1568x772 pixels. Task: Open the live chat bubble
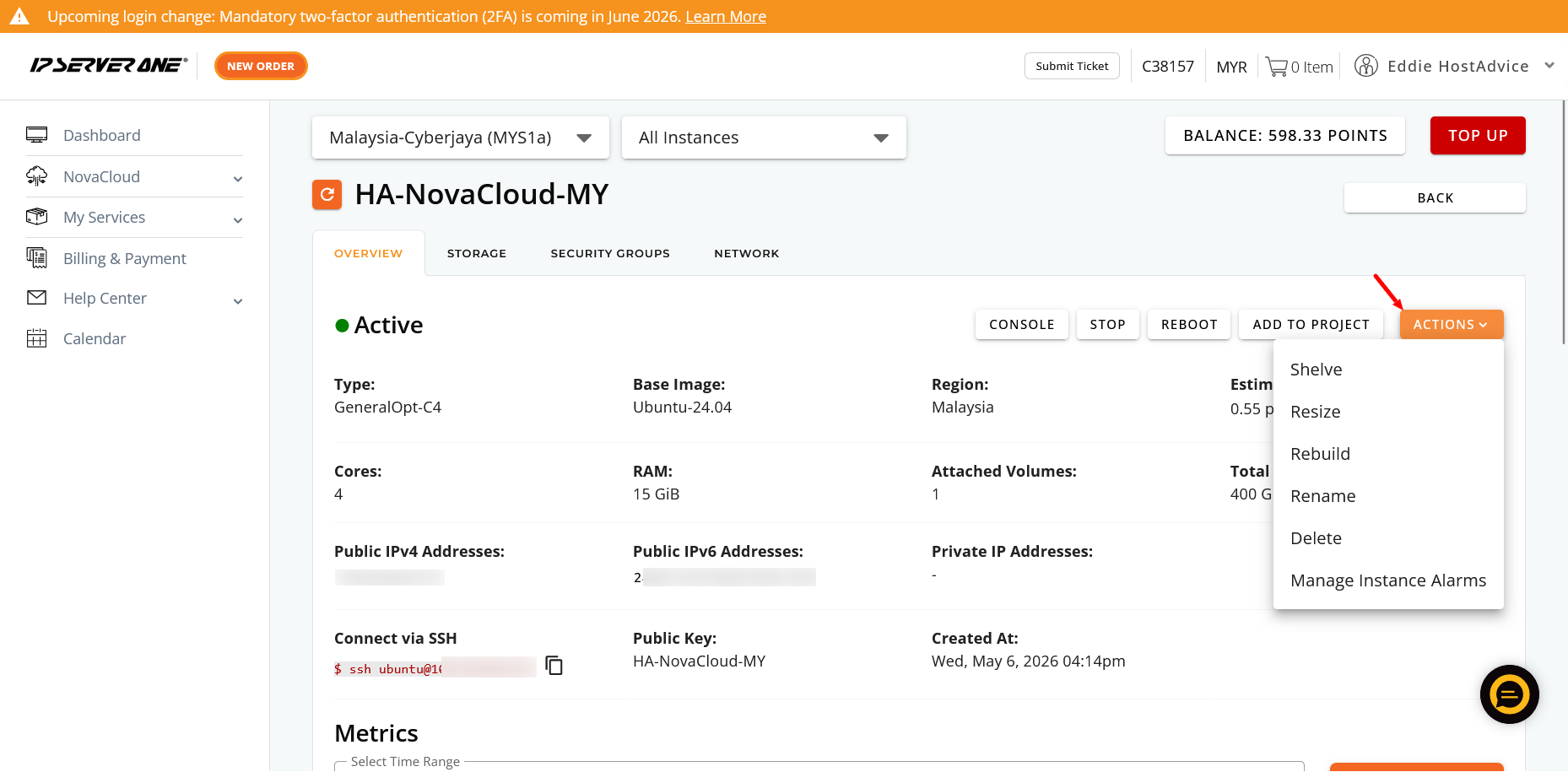coord(1510,694)
